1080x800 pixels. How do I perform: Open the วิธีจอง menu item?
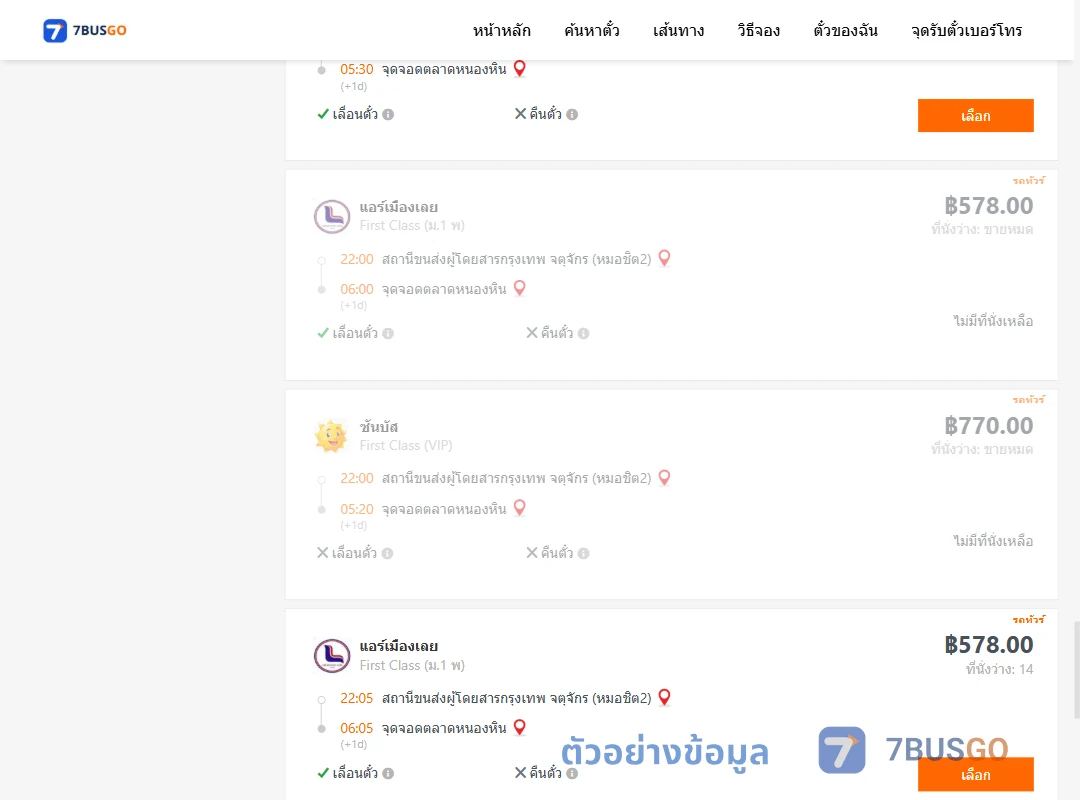coord(758,30)
